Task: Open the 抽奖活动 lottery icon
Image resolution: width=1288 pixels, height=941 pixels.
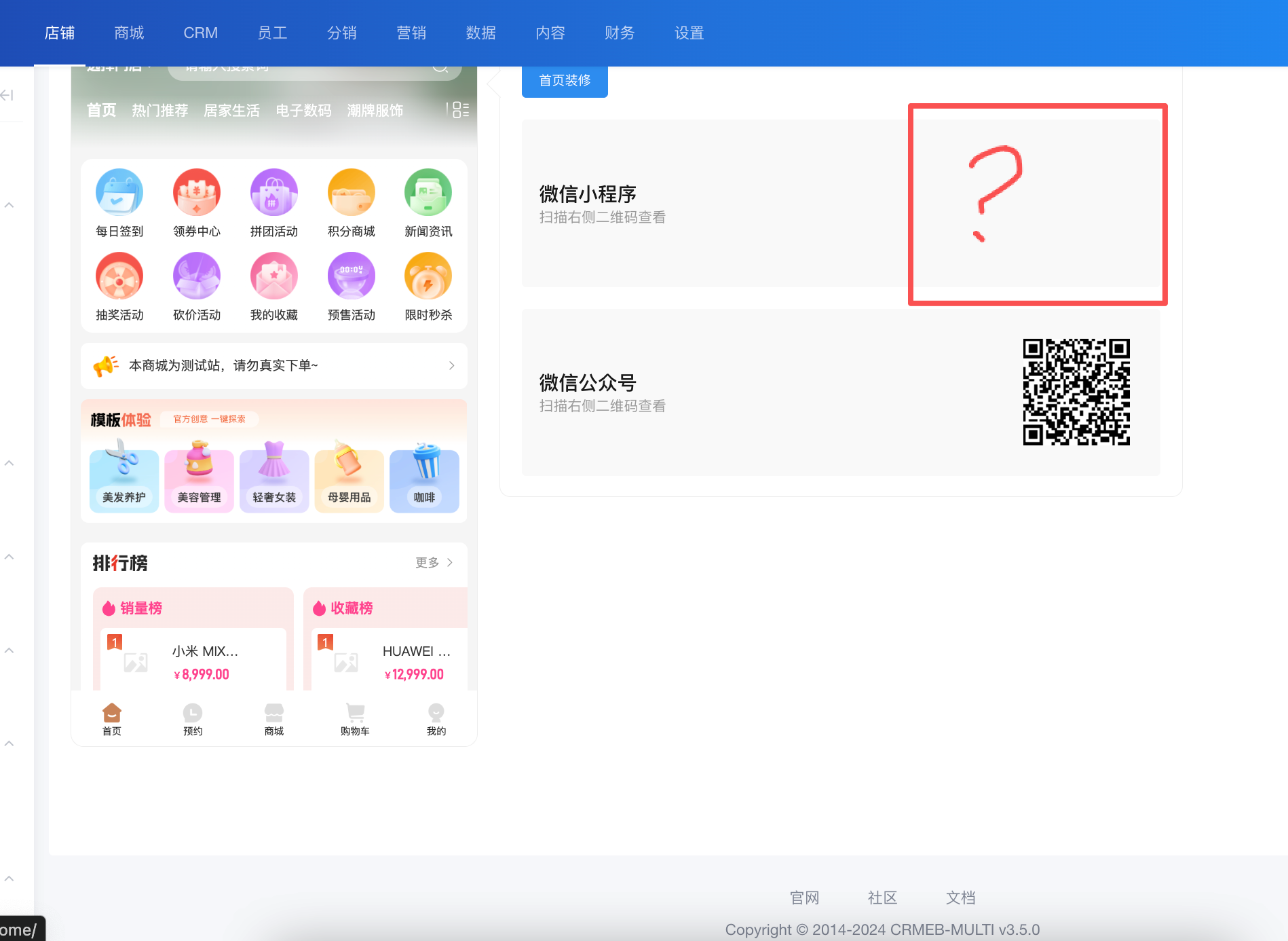Action: (119, 276)
